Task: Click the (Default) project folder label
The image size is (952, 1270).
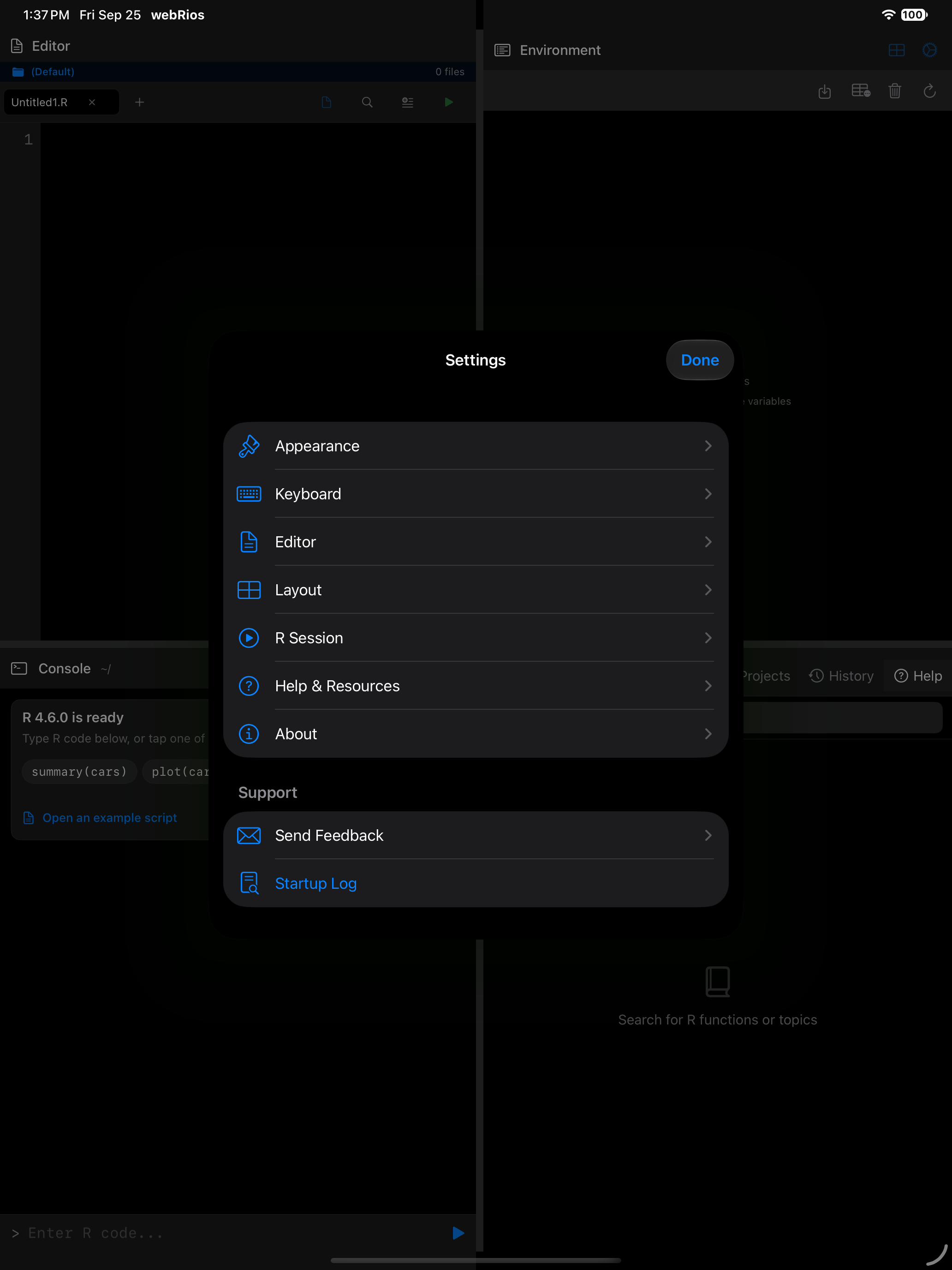Action: (53, 72)
